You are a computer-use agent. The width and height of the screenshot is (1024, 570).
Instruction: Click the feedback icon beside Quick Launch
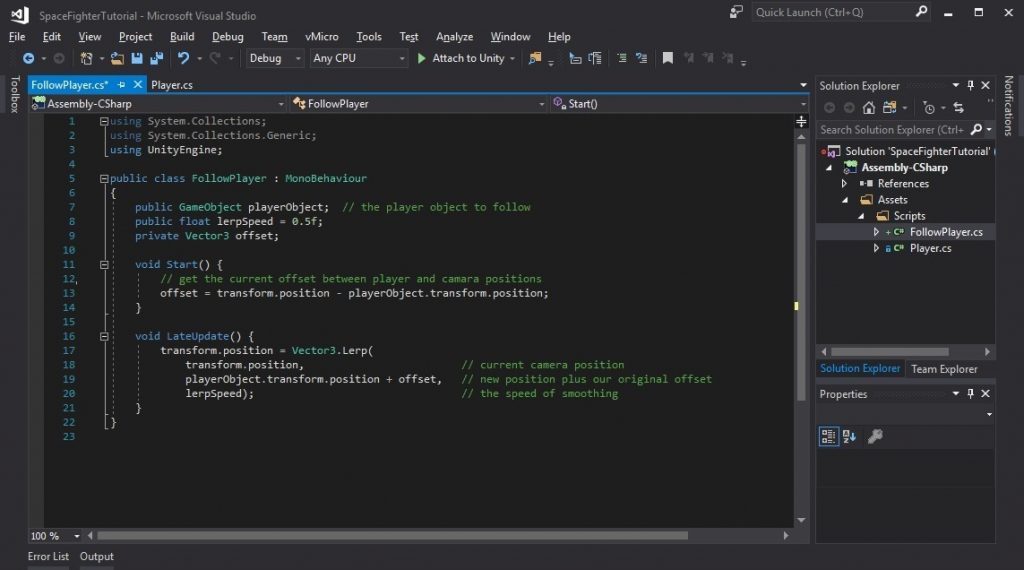(x=736, y=12)
